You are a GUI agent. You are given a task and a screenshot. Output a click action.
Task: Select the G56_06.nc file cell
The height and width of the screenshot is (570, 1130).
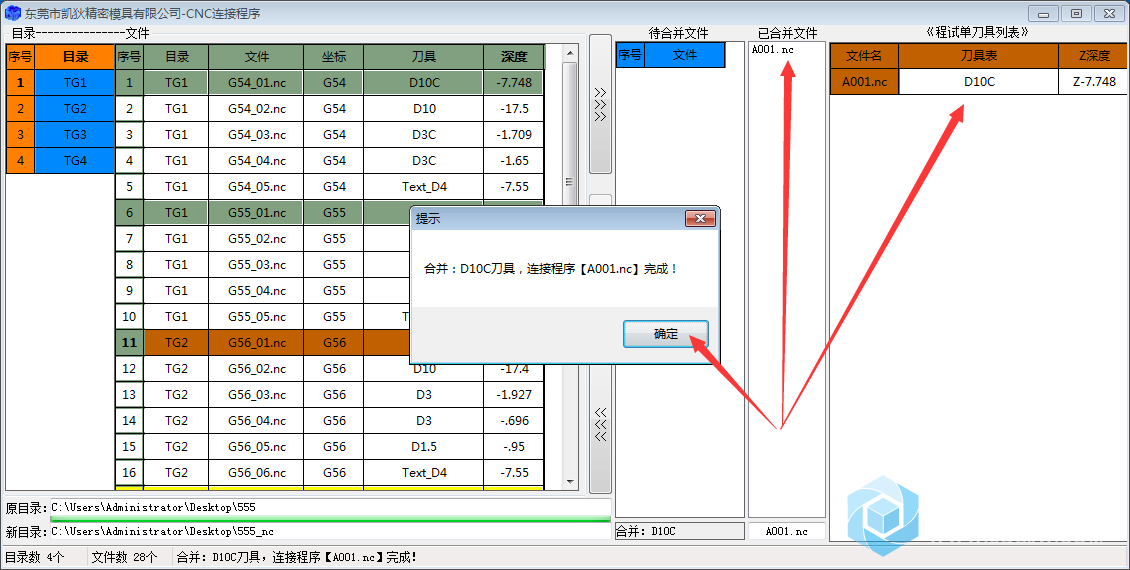click(x=257, y=472)
